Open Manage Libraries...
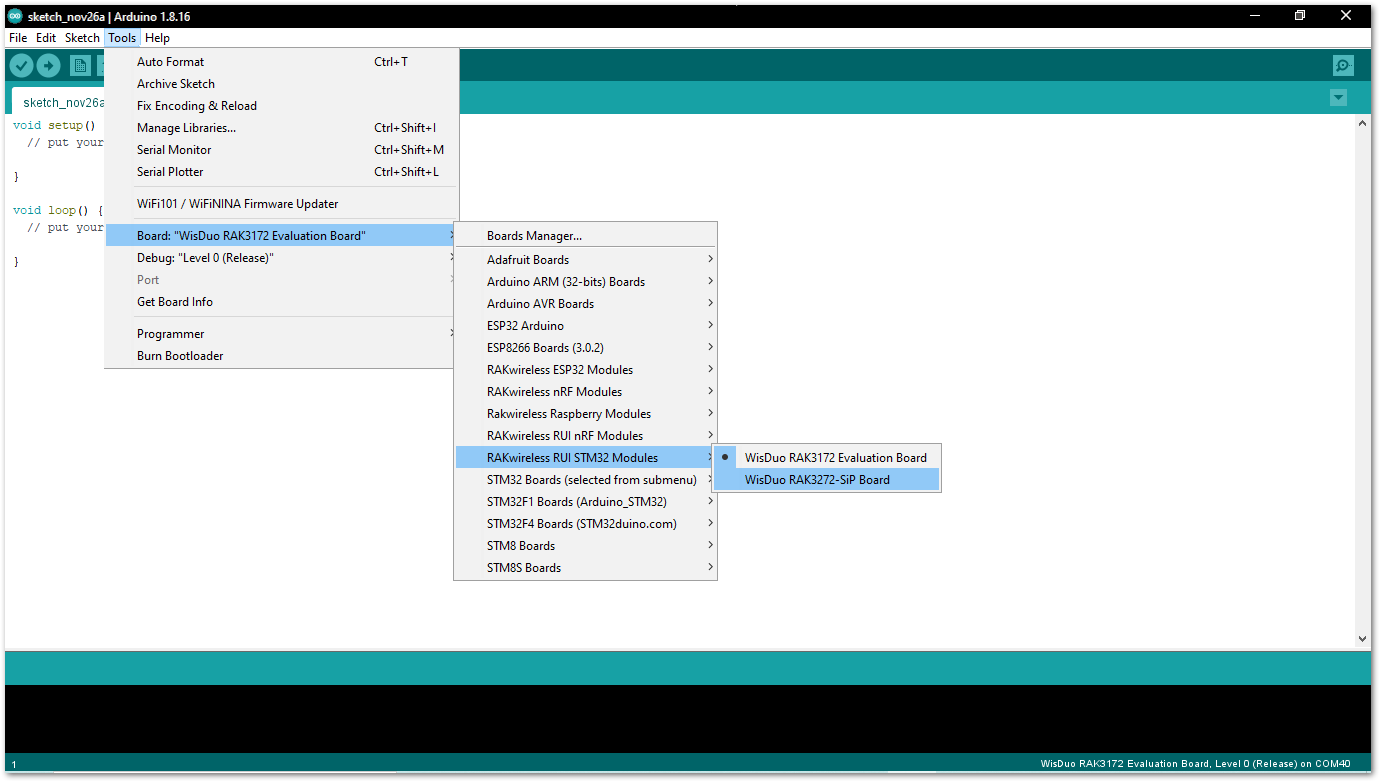1380x782 pixels. [x=282, y=128]
